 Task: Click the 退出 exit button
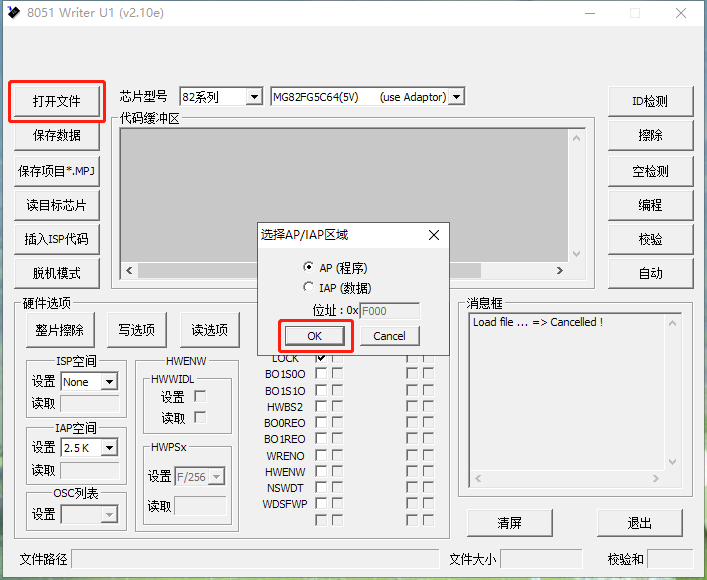[639, 523]
